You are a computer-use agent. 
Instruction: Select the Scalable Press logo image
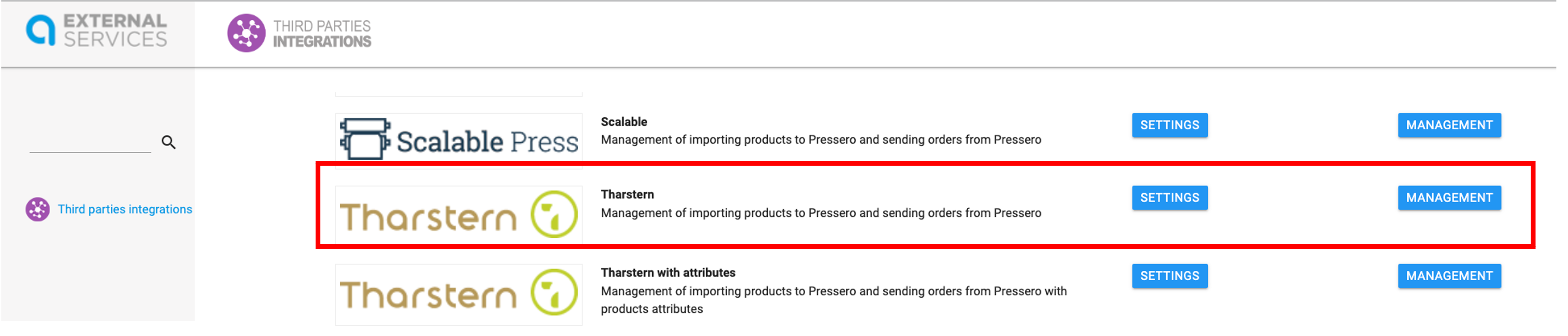(458, 139)
